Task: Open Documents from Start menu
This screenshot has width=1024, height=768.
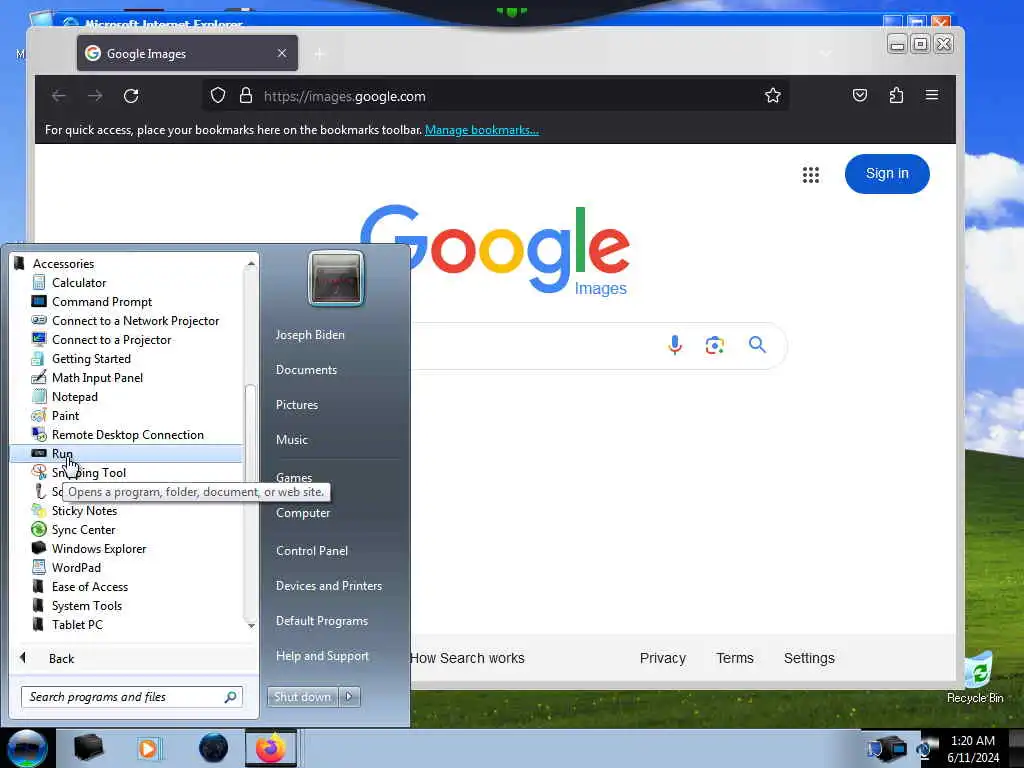Action: (x=306, y=370)
